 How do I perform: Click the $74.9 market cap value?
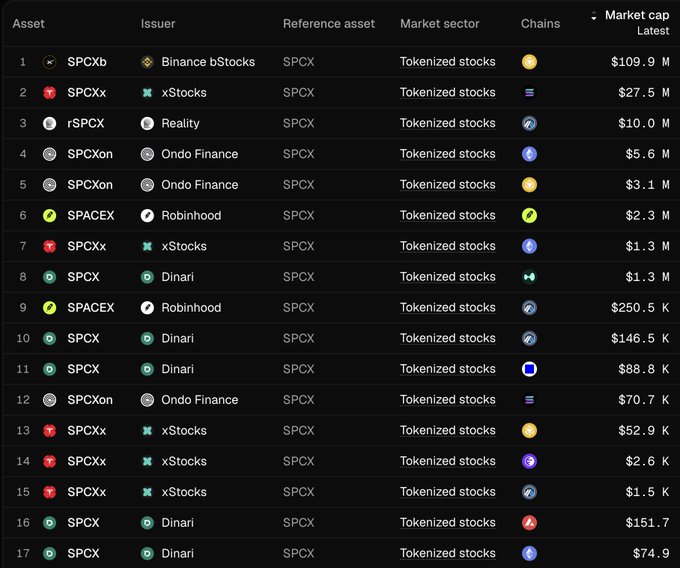click(651, 554)
